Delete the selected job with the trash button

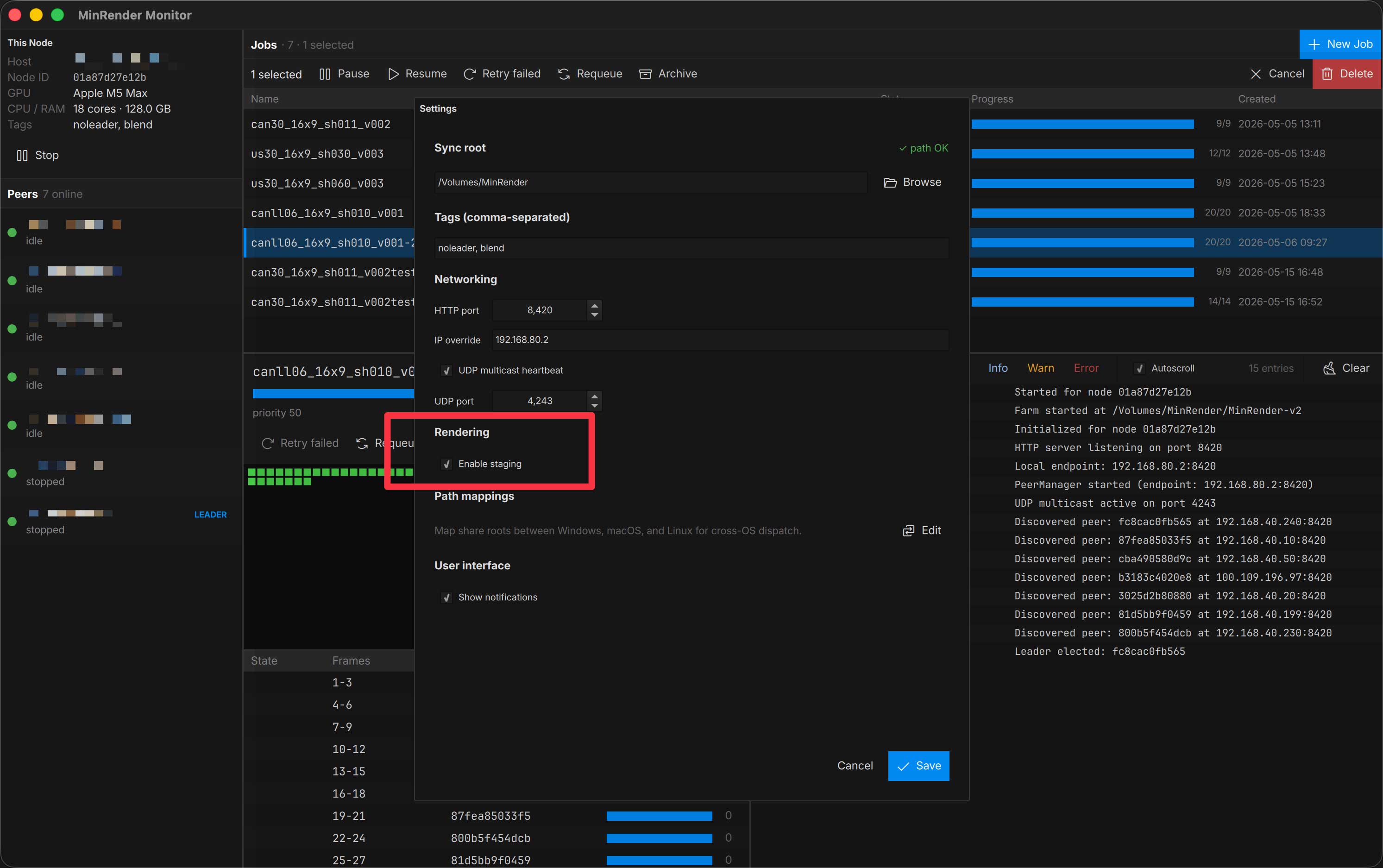click(x=1346, y=74)
